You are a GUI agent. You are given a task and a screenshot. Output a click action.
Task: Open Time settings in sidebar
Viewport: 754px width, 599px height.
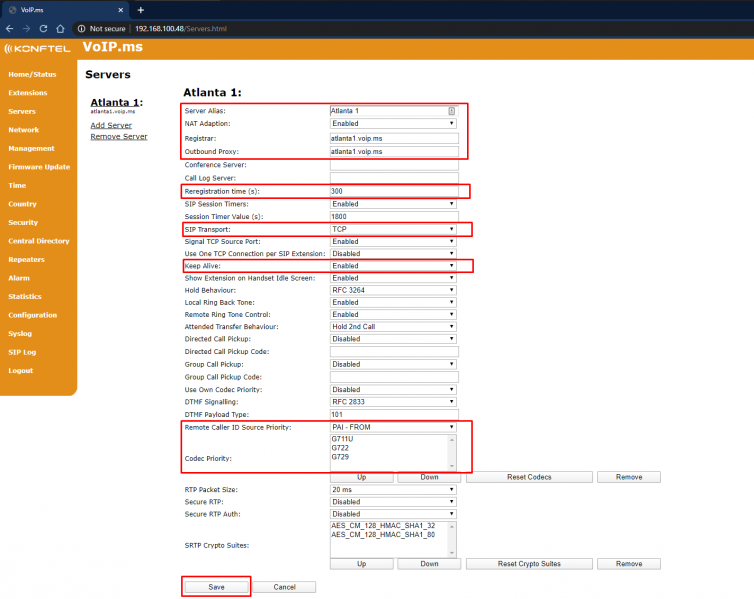tap(17, 186)
